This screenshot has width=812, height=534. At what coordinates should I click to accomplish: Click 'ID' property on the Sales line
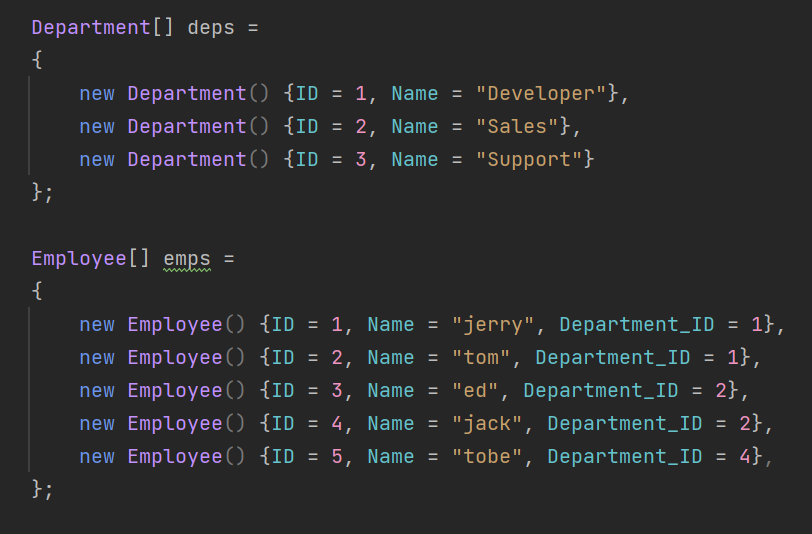tap(307, 127)
